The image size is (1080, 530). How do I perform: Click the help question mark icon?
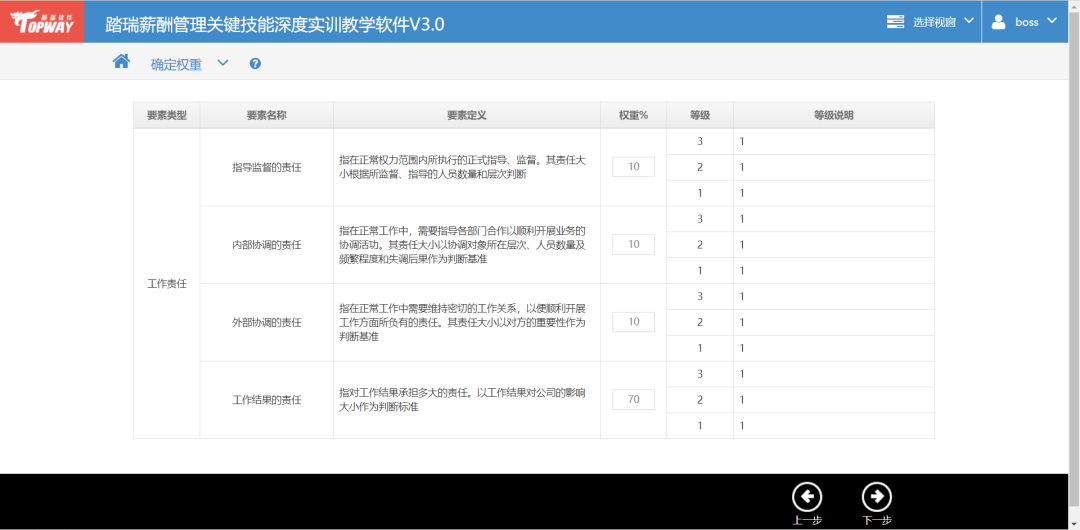[x=255, y=64]
